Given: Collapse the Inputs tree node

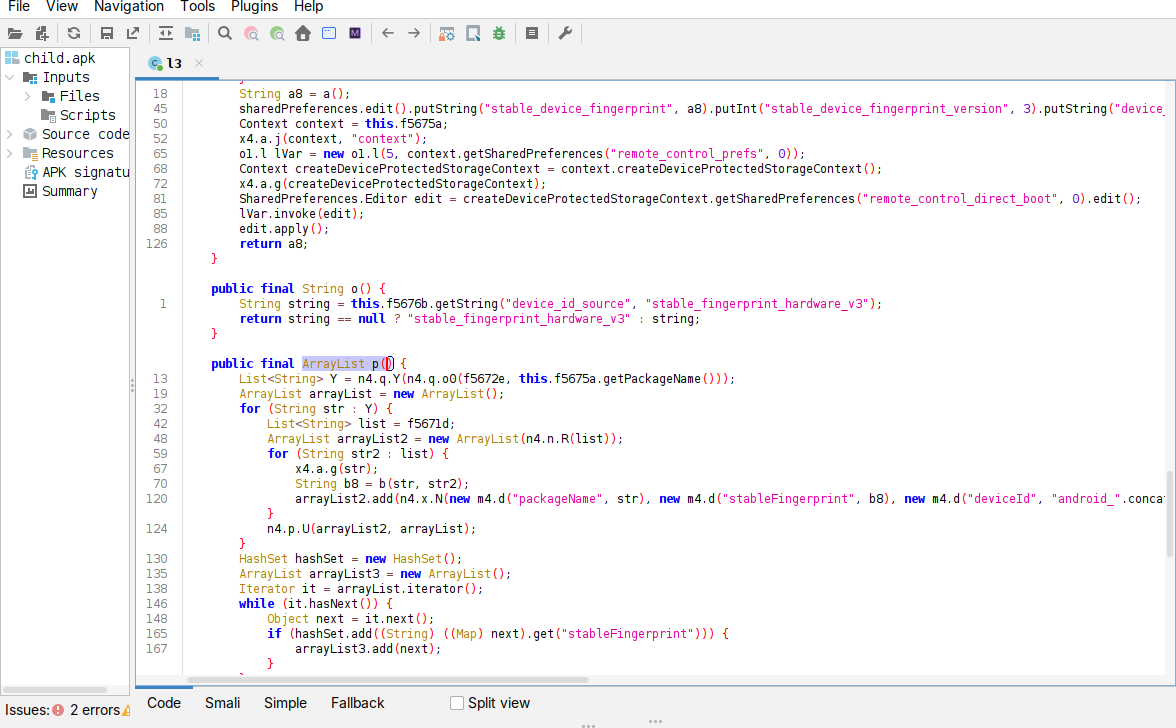Looking at the screenshot, I should click(x=10, y=77).
